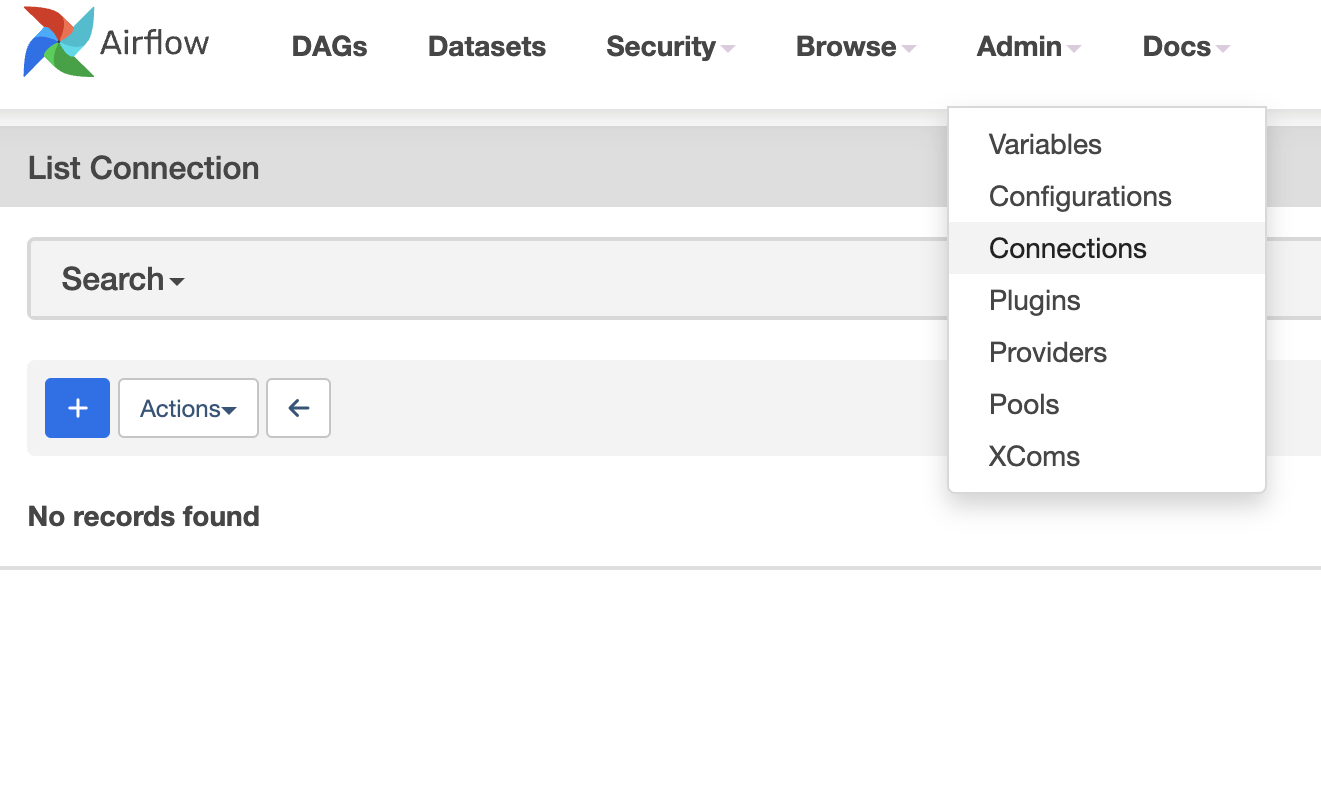Click the Airflow pinwheel logo
The height and width of the screenshot is (796, 1321).
59,42
